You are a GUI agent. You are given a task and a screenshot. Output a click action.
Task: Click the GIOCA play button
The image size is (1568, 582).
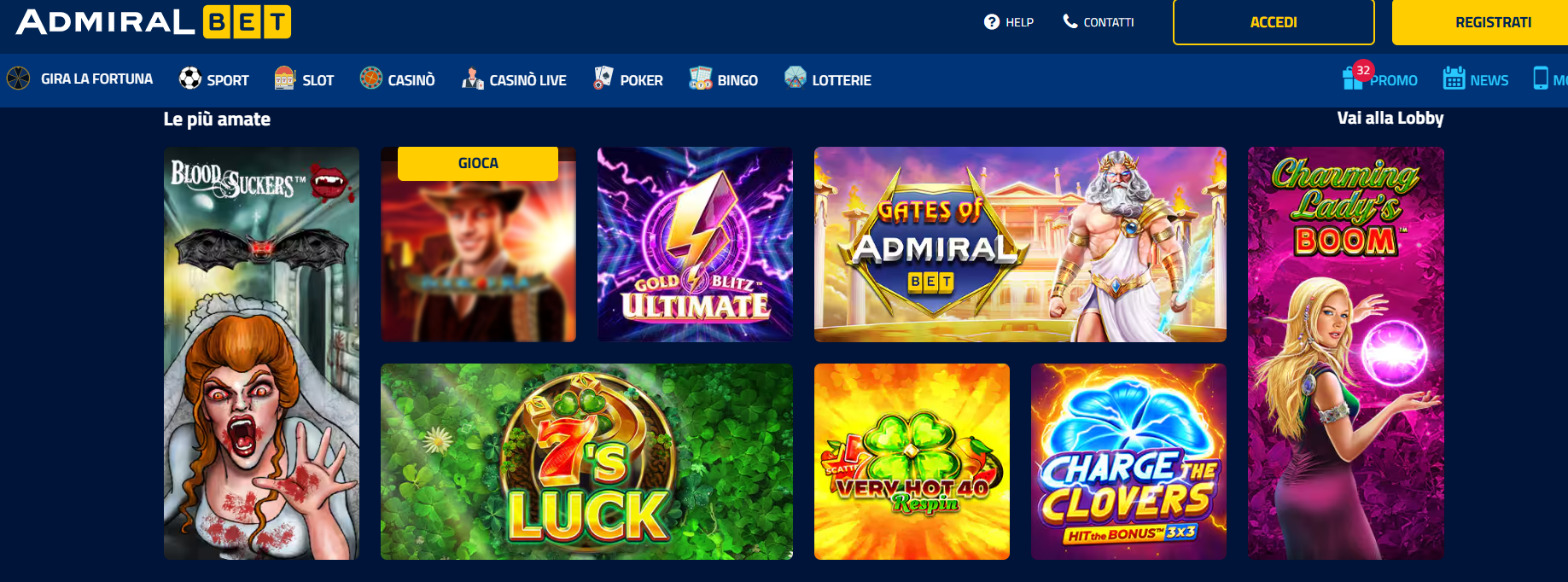[478, 163]
